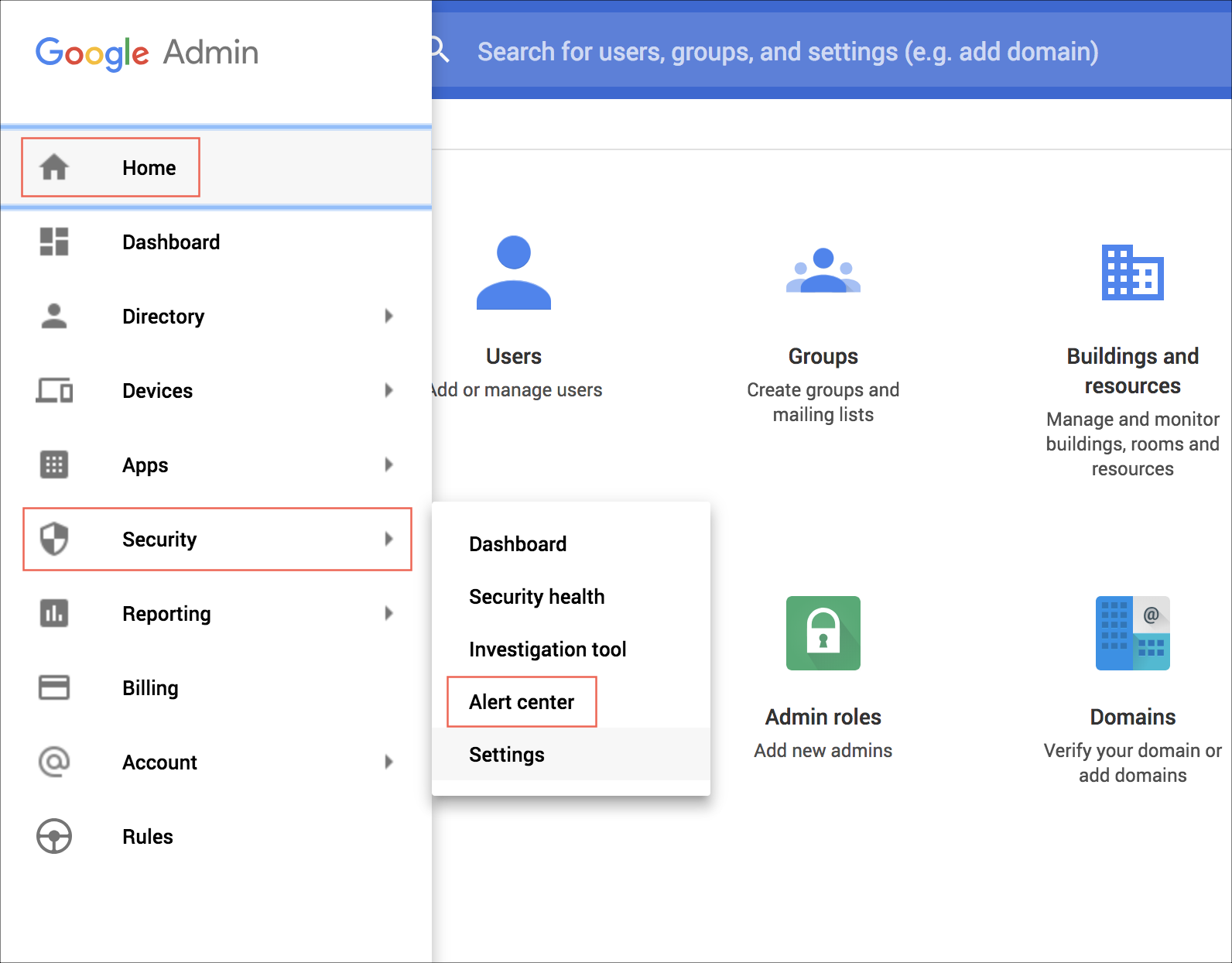1232x963 pixels.
Task: Open the Admin roles padlock icon
Action: [x=823, y=633]
